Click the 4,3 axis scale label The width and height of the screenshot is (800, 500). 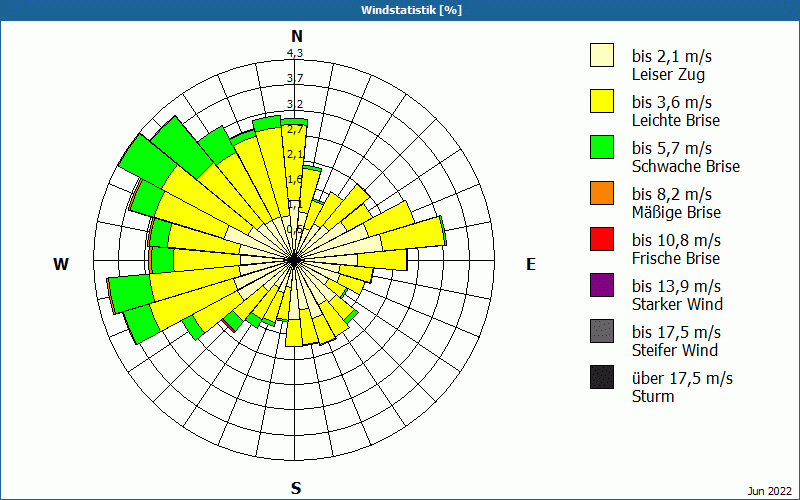pos(295,53)
